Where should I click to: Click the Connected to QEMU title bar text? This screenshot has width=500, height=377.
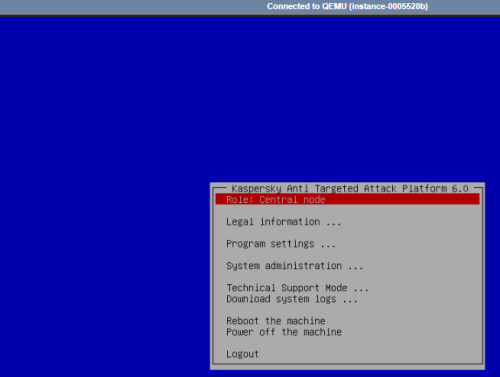pyautogui.click(x=347, y=6)
